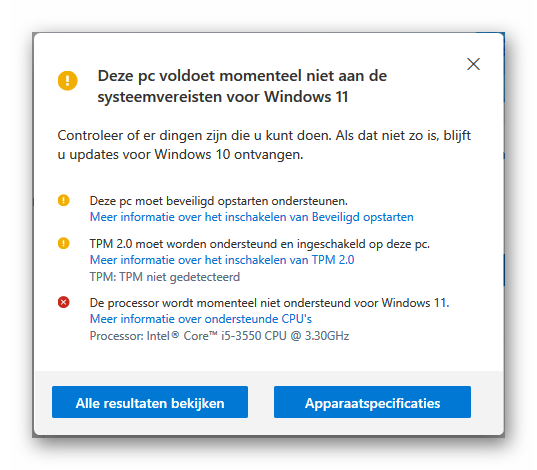Screen dimensions: 537x470
Task: Open link about inschakelen van TPM 2.0
Action: click(x=222, y=260)
